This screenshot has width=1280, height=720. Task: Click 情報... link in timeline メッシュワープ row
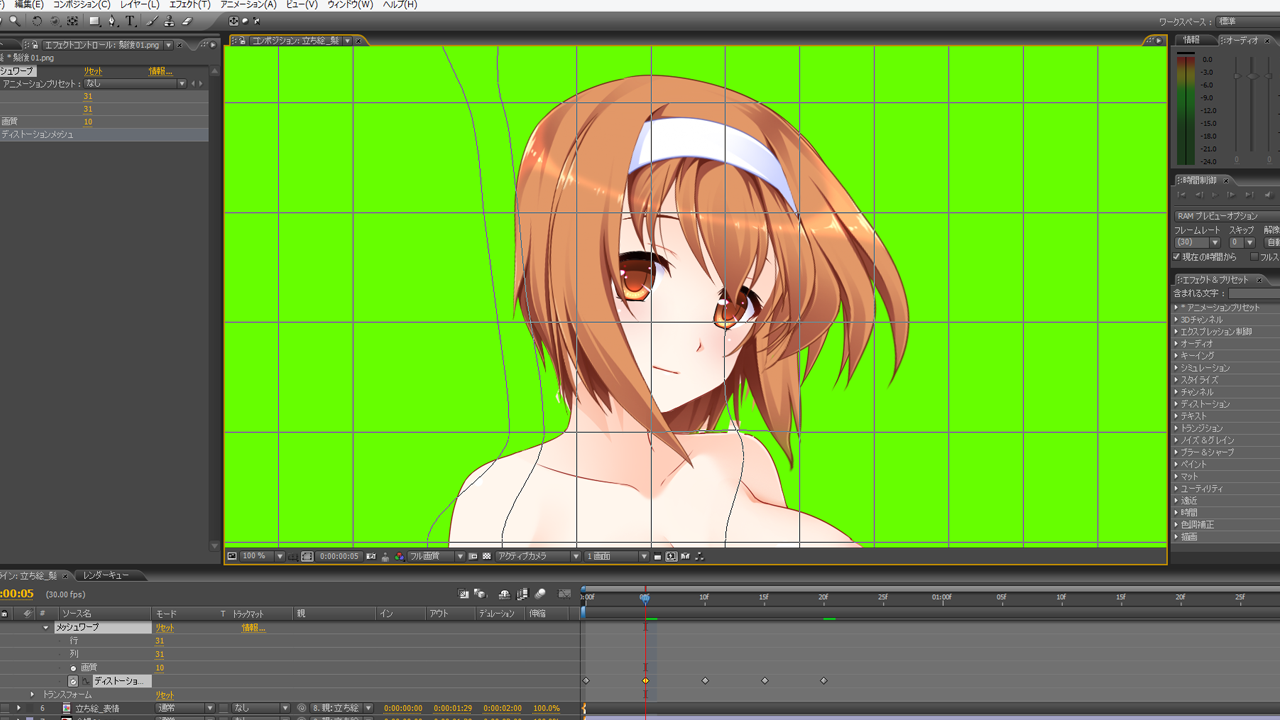[254, 628]
